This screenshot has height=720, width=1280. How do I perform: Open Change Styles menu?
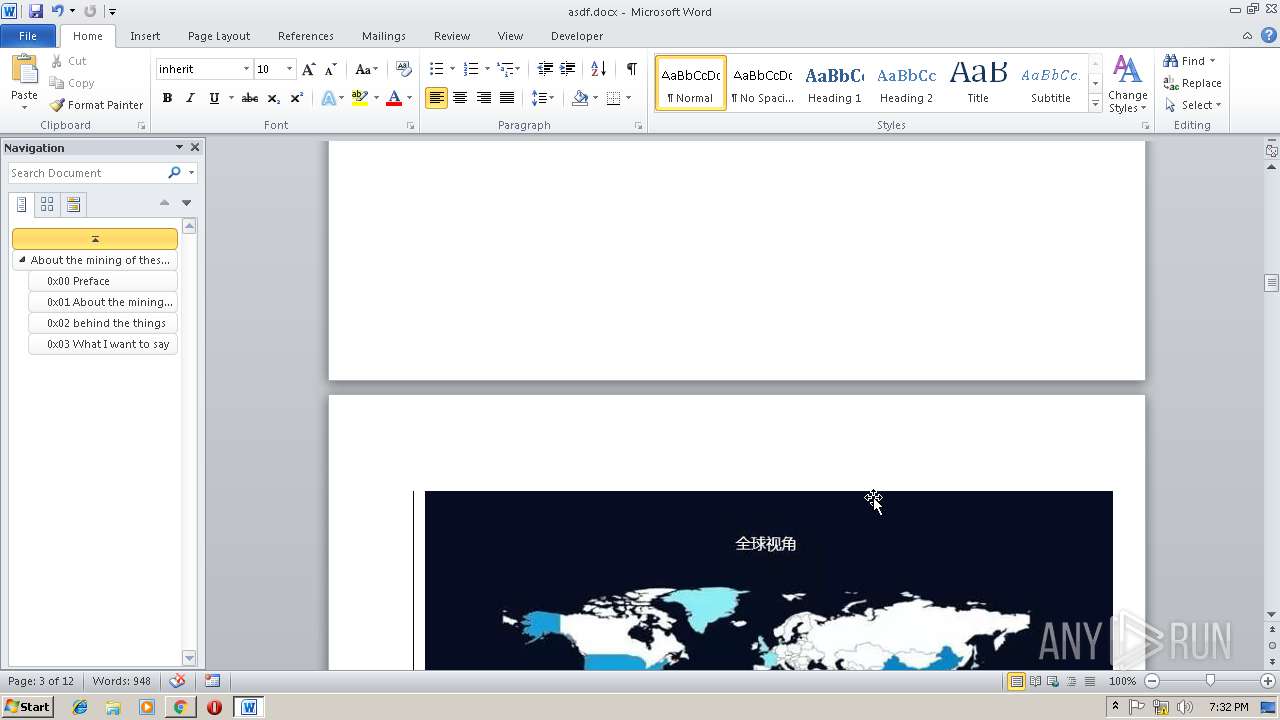pyautogui.click(x=1127, y=85)
